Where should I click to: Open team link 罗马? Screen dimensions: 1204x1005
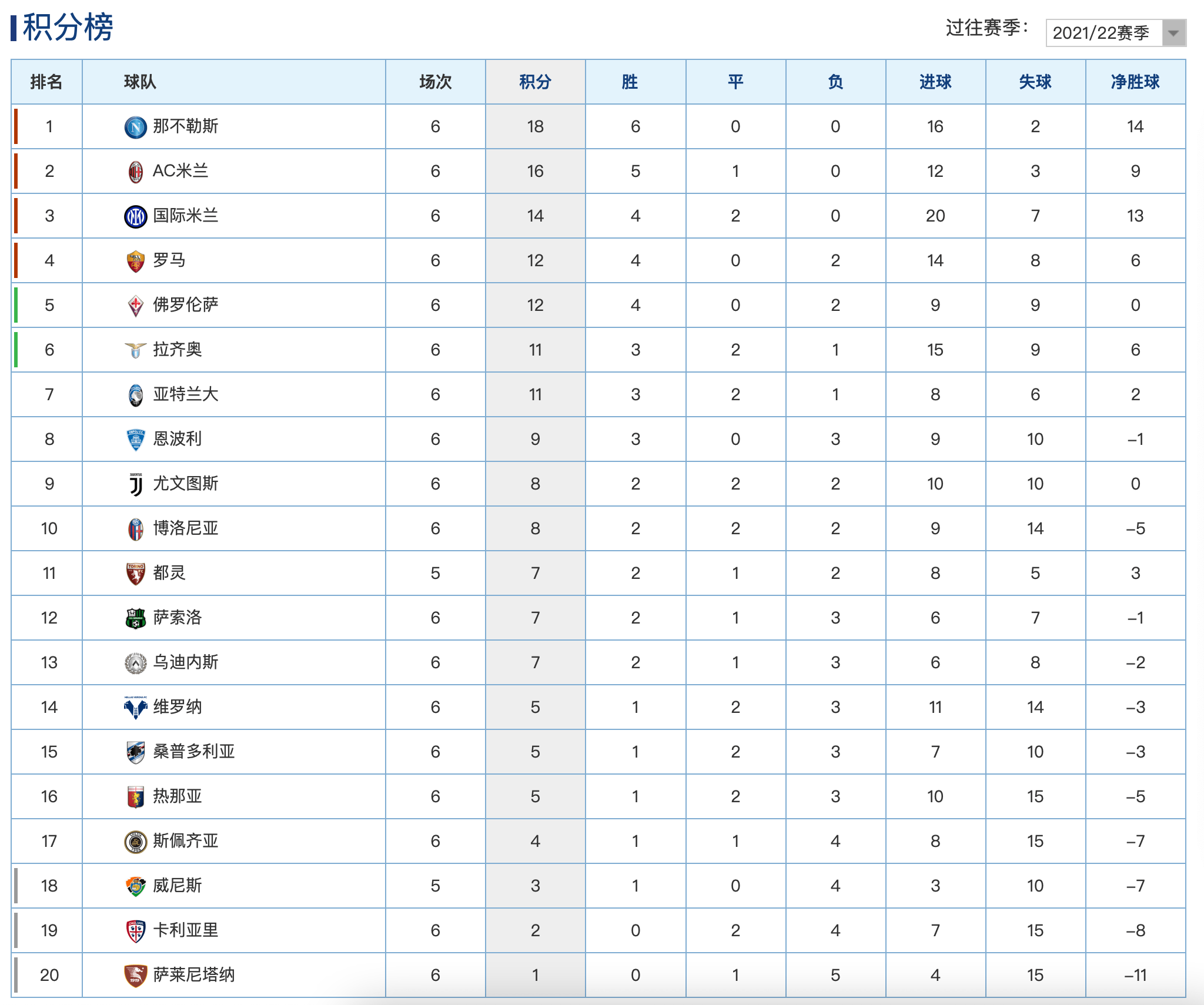[x=169, y=260]
